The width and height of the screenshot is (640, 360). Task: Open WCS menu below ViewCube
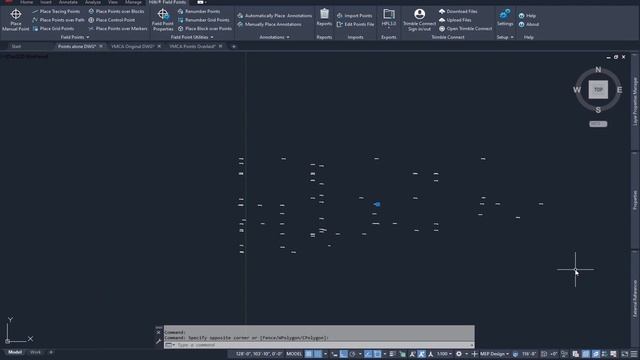pos(598,124)
